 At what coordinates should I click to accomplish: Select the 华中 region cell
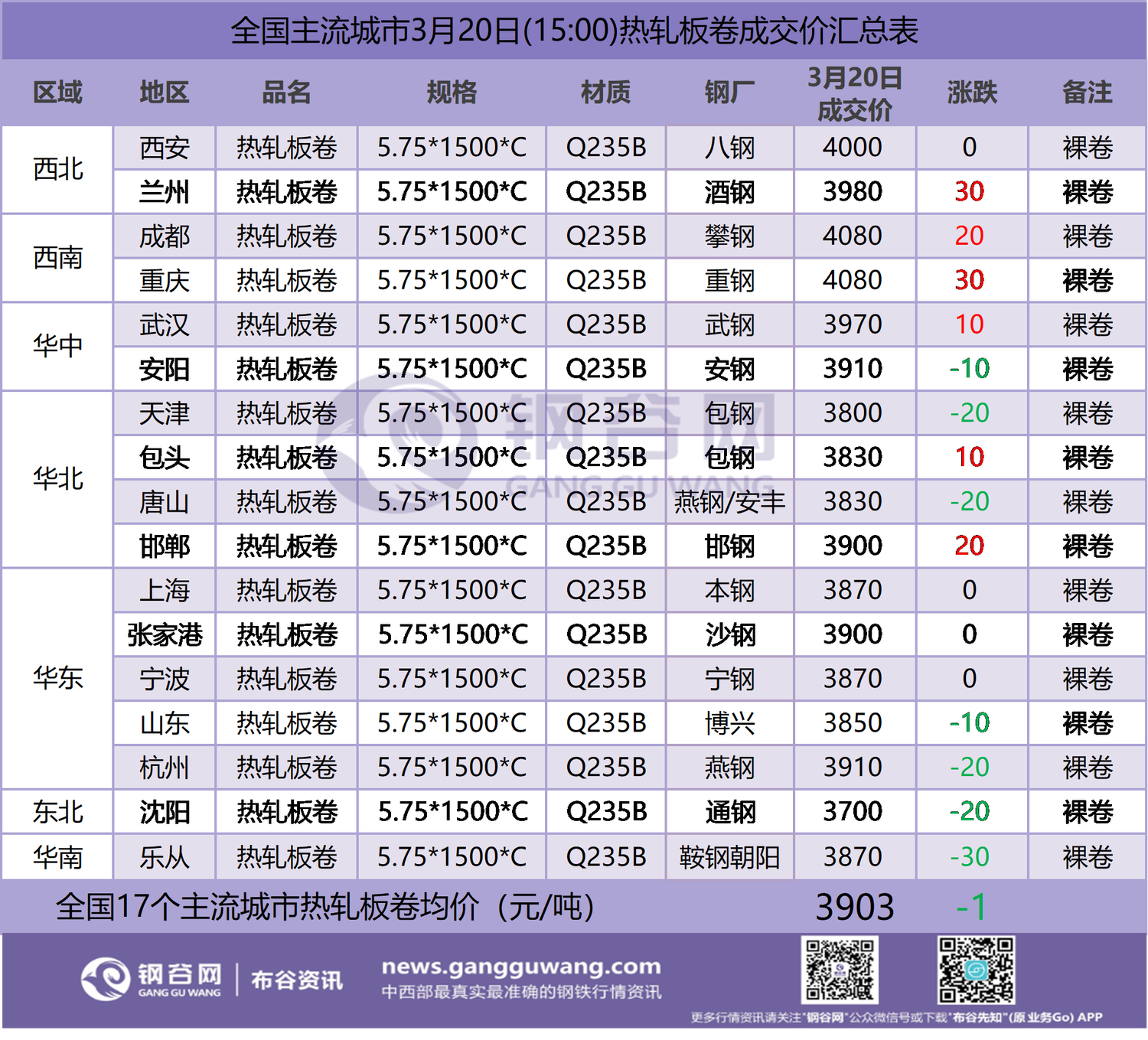(57, 347)
